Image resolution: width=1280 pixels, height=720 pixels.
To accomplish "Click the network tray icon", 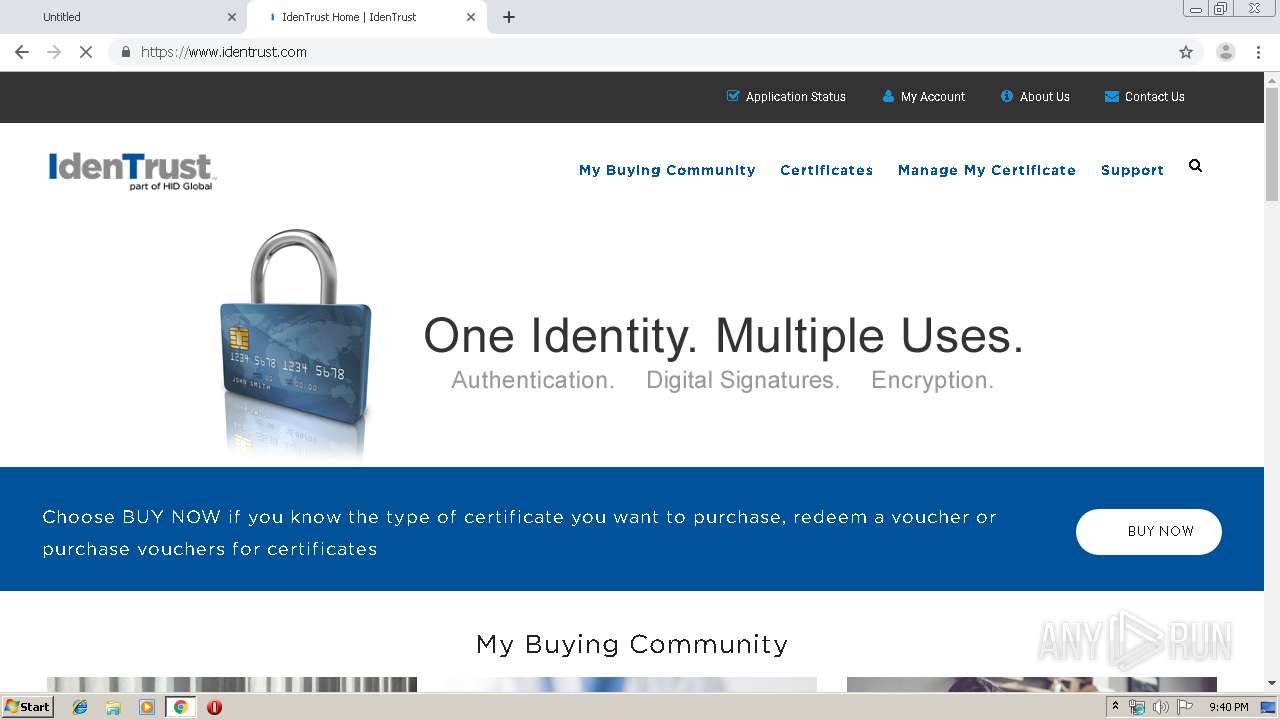I will tap(1137, 707).
